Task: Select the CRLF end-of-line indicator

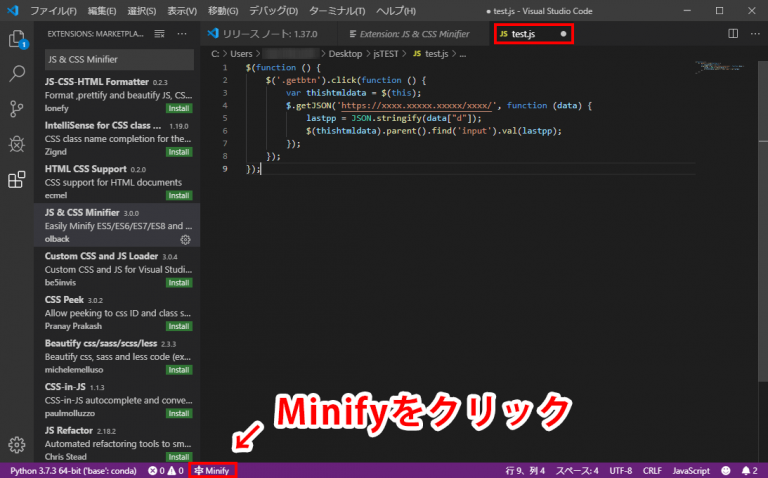Action: pos(651,470)
